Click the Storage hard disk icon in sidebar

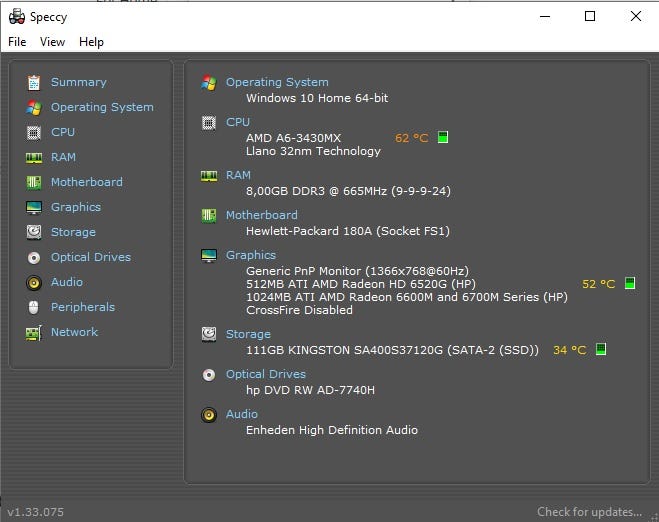coord(34,232)
